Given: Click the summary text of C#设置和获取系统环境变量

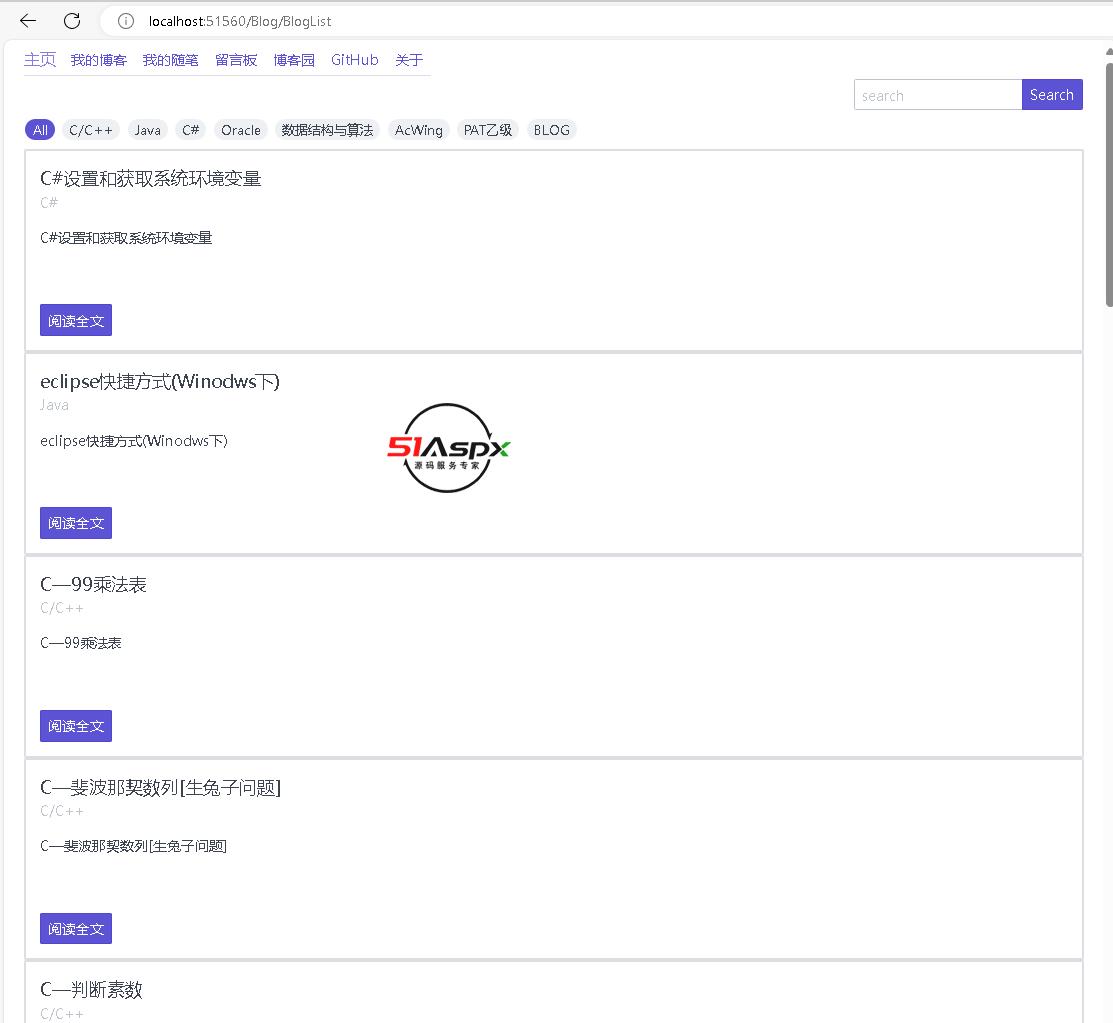Looking at the screenshot, I should click(126, 238).
